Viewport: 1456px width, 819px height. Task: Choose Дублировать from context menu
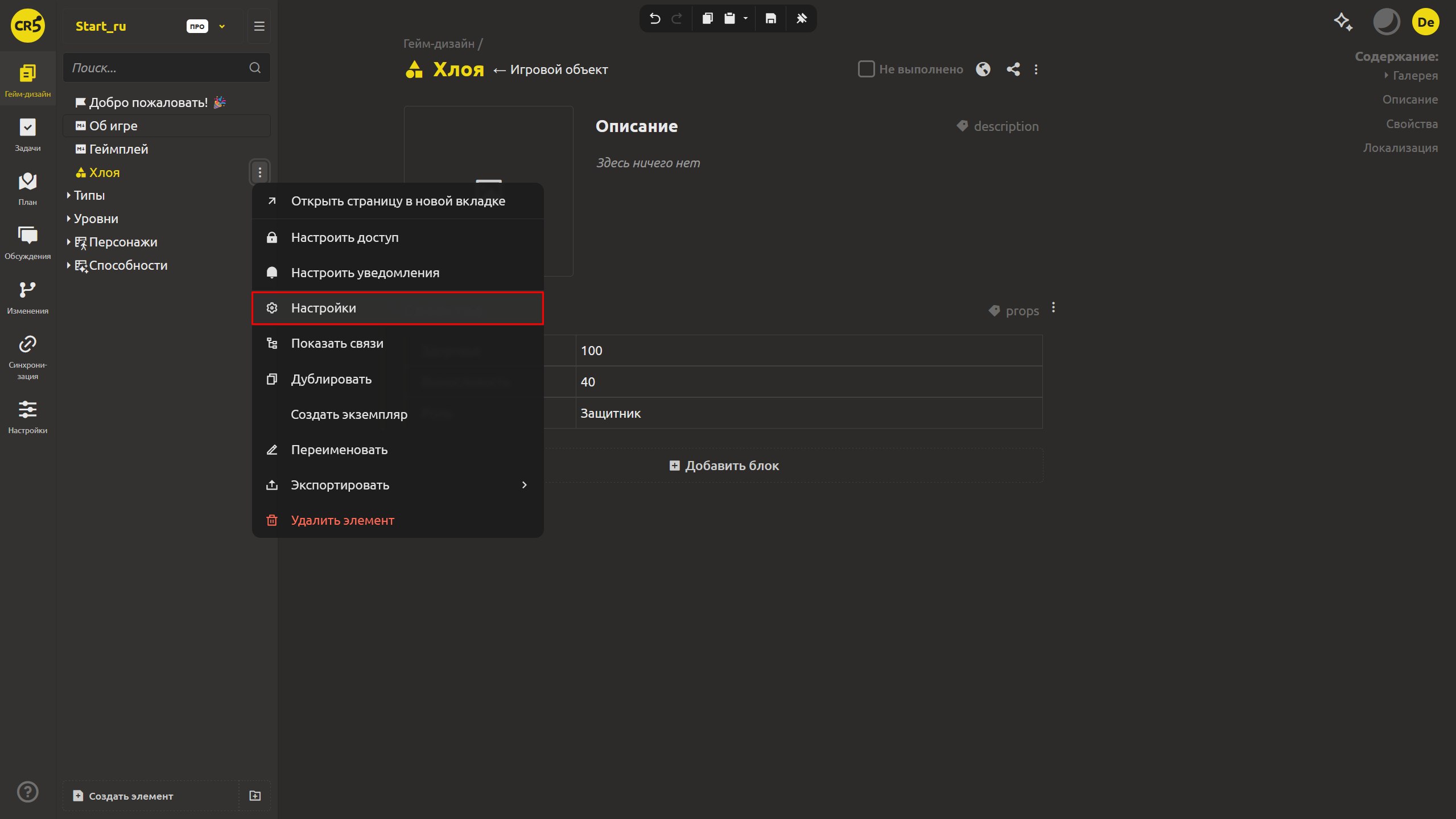[x=398, y=379]
